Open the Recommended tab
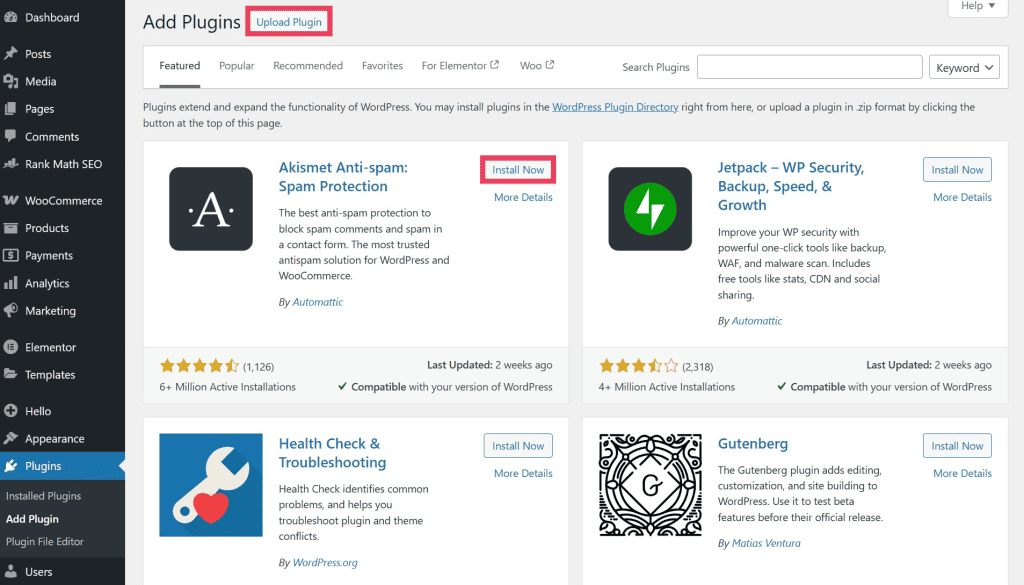Viewport: 1024px width, 585px height. pyautogui.click(x=308, y=66)
